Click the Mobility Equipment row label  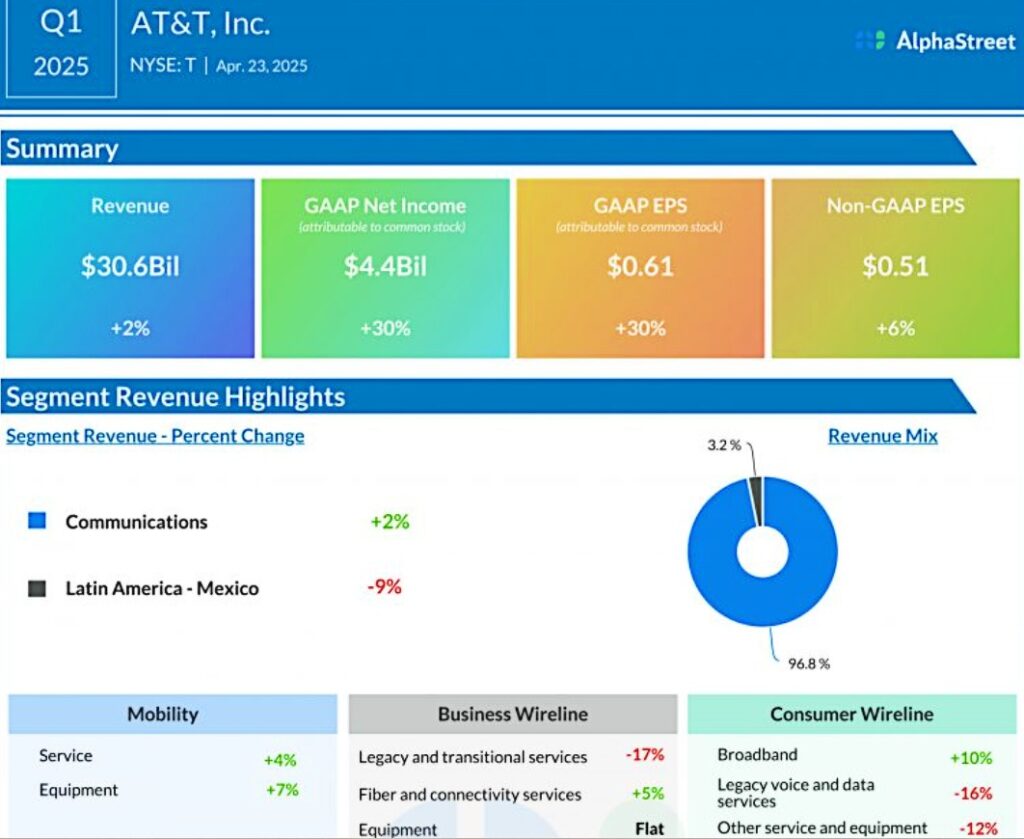click(78, 790)
